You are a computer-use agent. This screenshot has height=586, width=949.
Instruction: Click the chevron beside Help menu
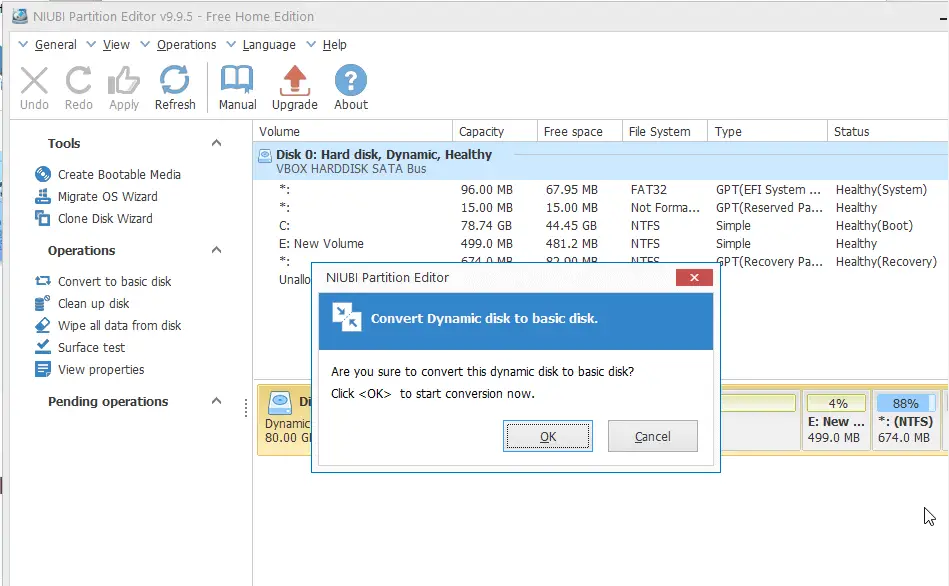pyautogui.click(x=311, y=44)
